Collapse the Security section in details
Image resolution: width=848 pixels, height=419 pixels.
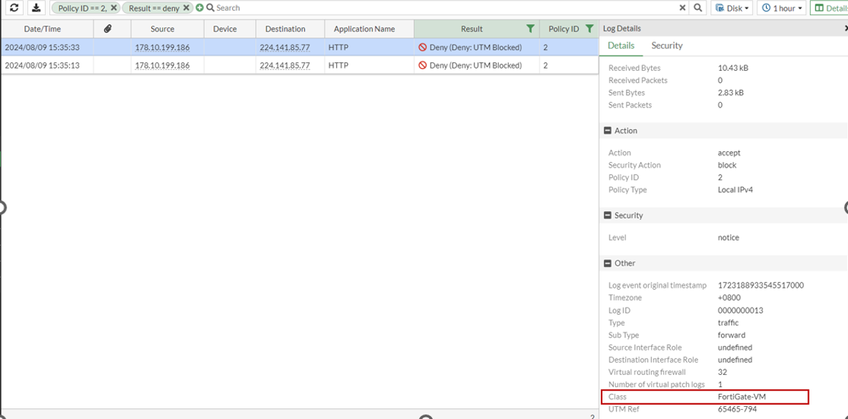607,215
